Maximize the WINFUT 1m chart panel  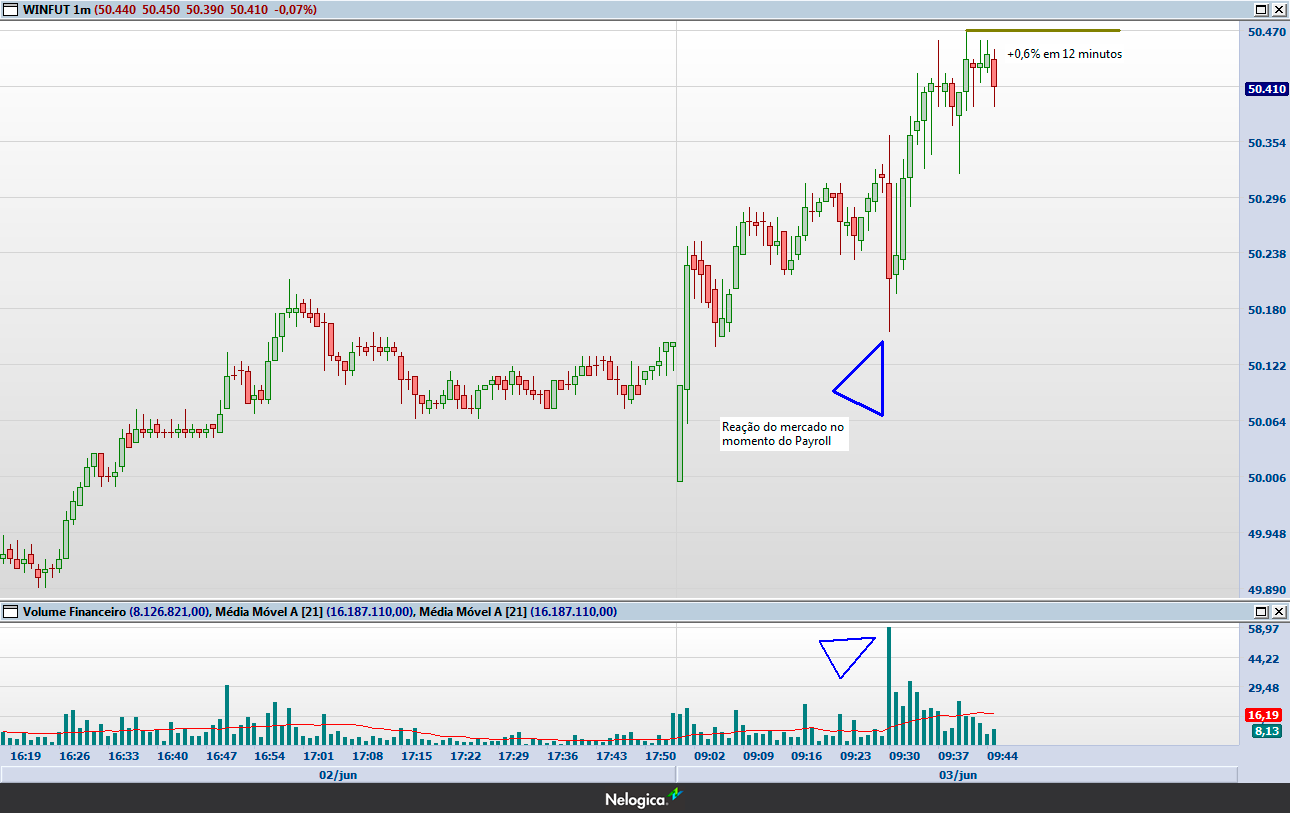point(1261,9)
